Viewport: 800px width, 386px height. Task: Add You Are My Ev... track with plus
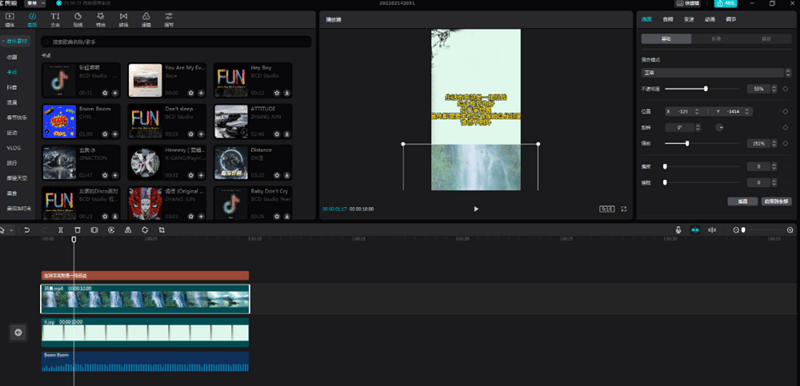(x=201, y=93)
